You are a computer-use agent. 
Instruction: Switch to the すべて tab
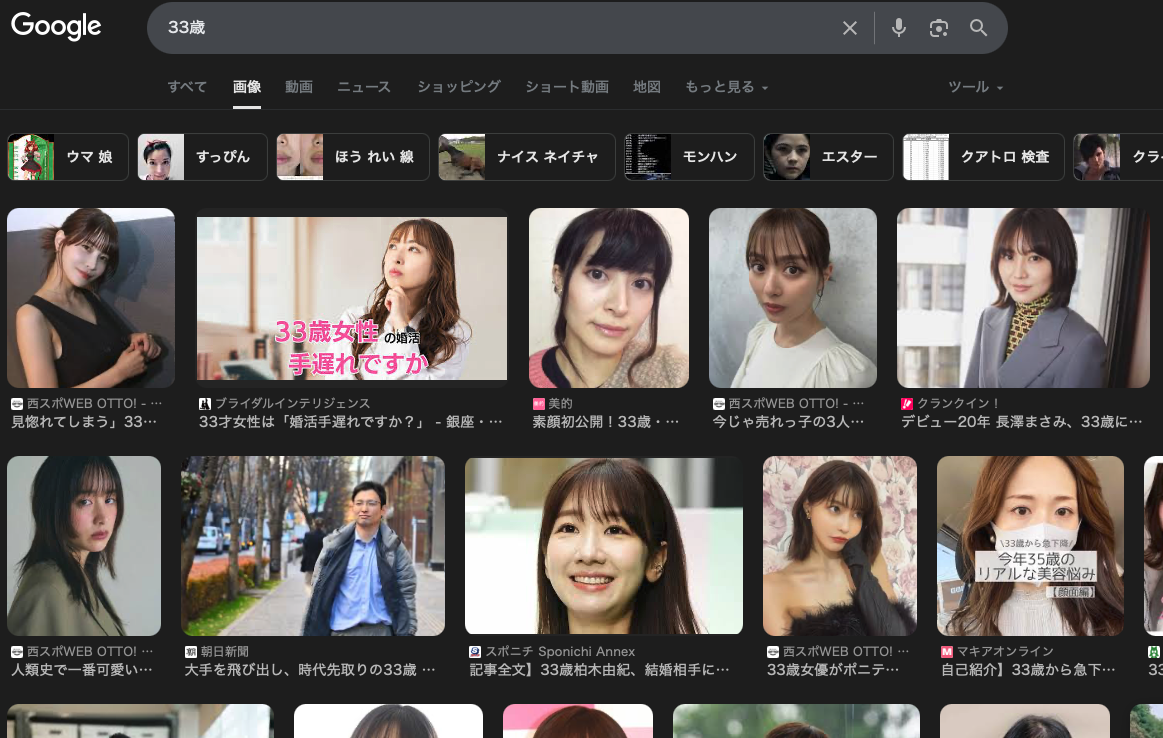pos(187,87)
